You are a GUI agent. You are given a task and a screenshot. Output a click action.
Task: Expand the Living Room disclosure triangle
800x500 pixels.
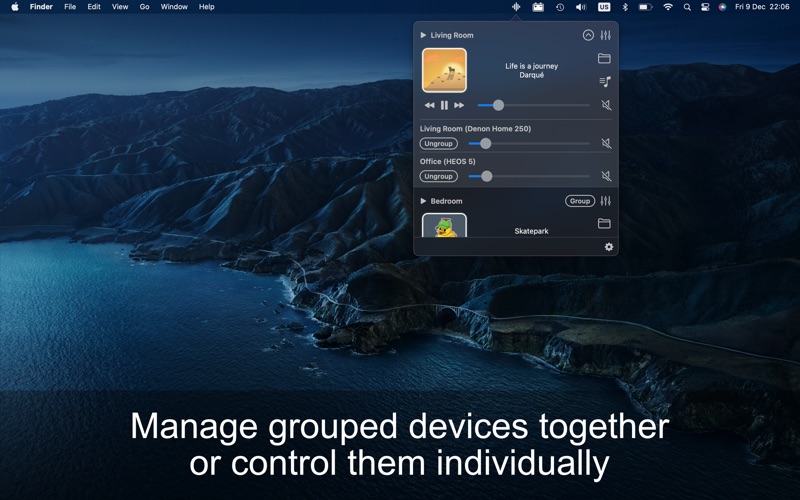[423, 35]
